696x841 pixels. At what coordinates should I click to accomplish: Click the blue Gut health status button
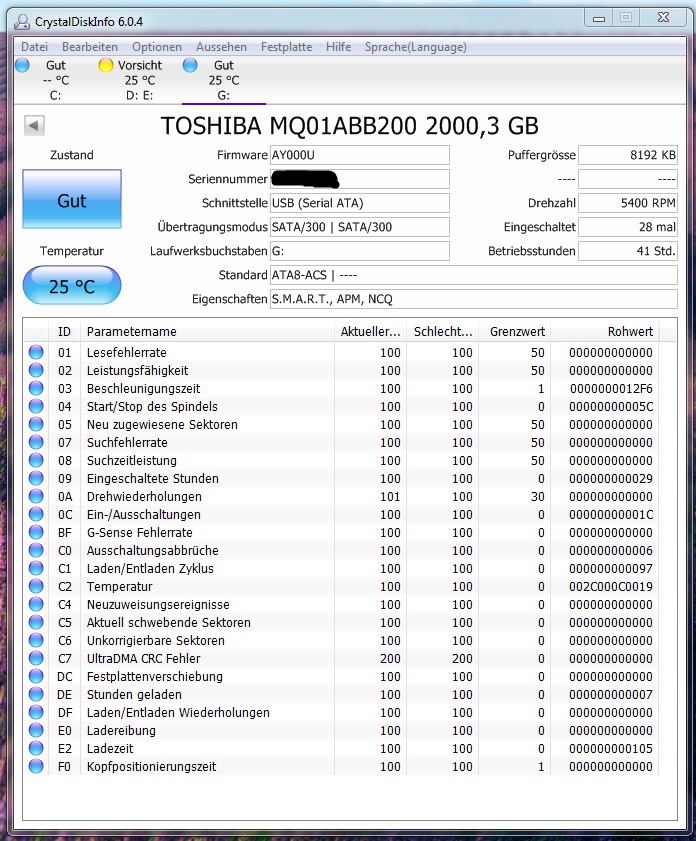click(72, 199)
